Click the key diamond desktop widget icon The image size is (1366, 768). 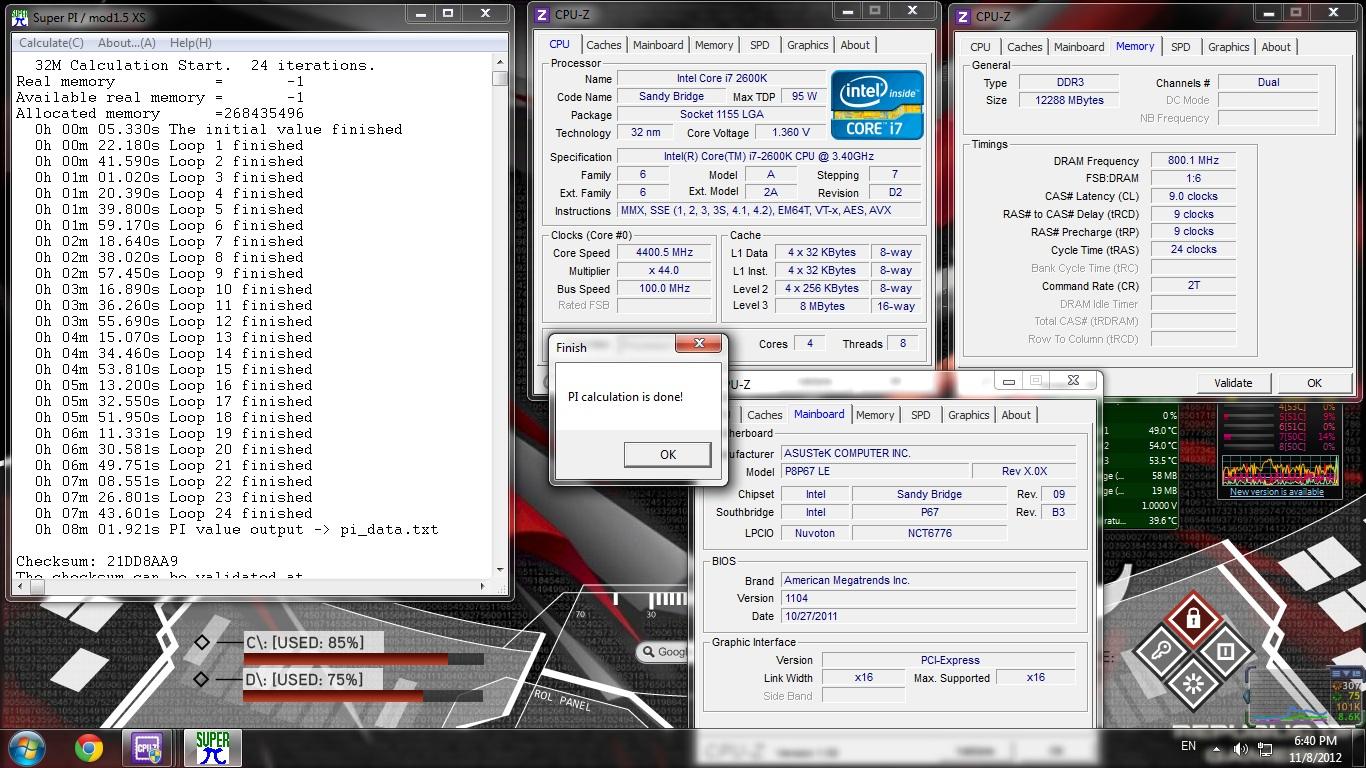click(x=1160, y=652)
